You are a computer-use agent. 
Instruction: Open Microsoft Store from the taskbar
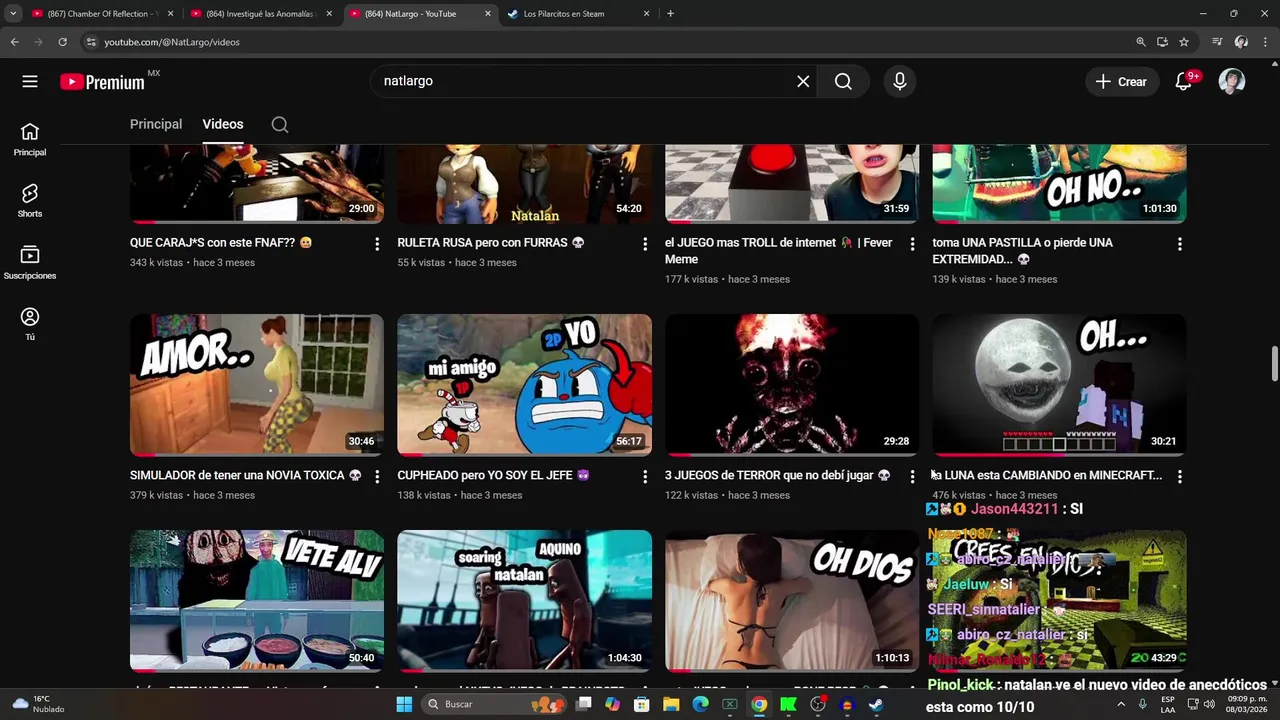642,704
